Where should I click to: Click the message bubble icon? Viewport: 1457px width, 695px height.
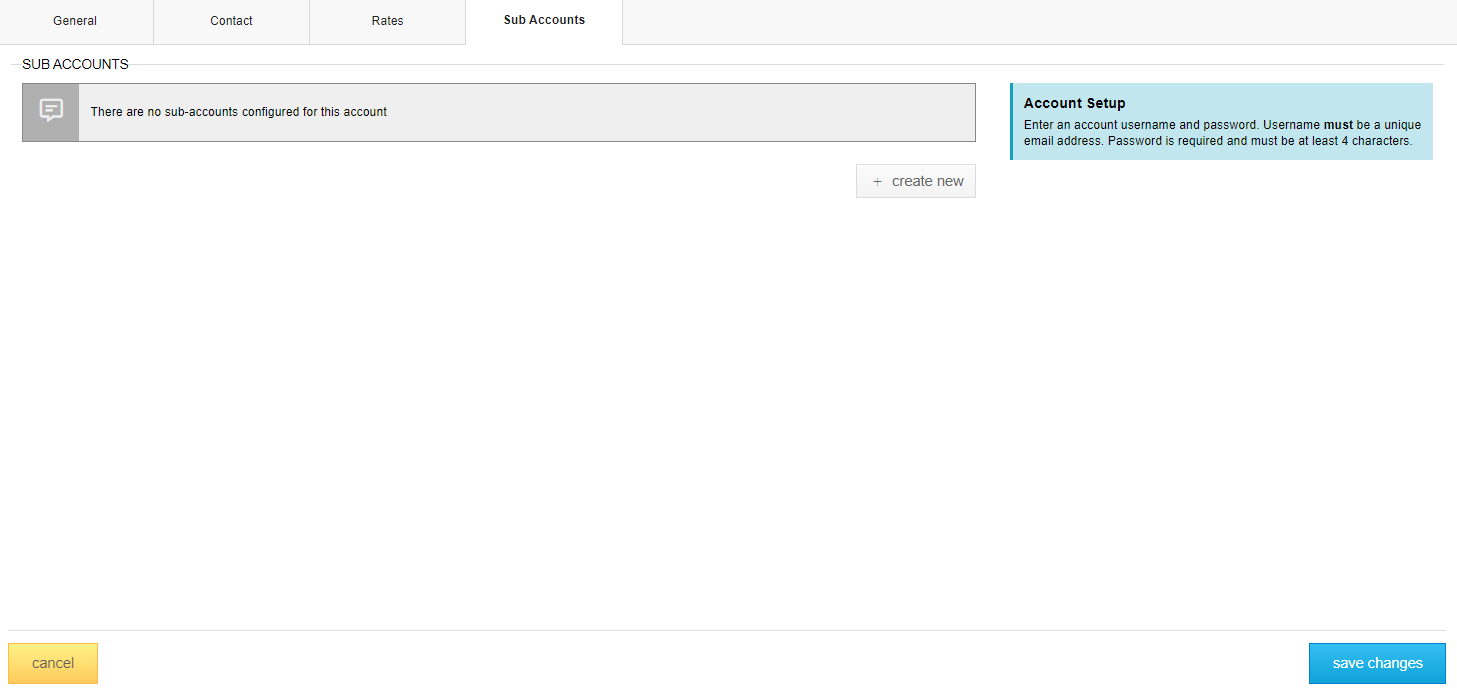click(51, 111)
